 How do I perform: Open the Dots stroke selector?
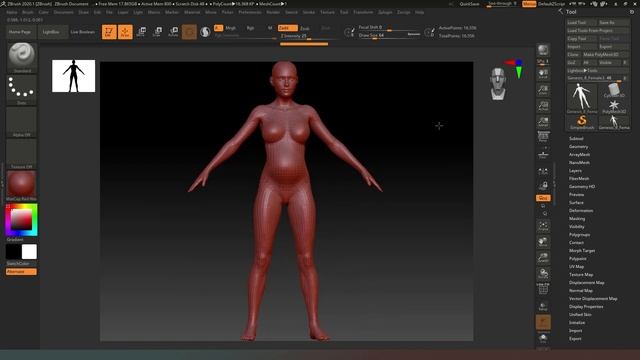click(22, 90)
